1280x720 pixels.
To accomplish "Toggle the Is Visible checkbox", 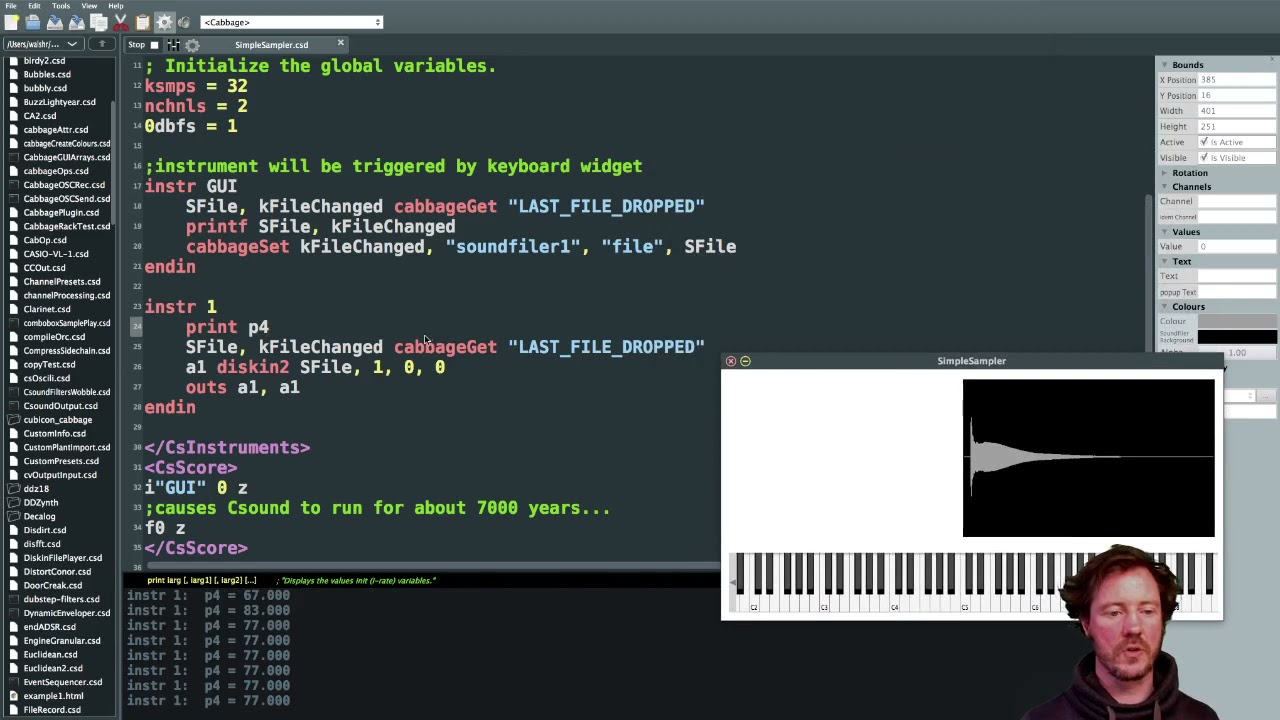I will click(1203, 158).
